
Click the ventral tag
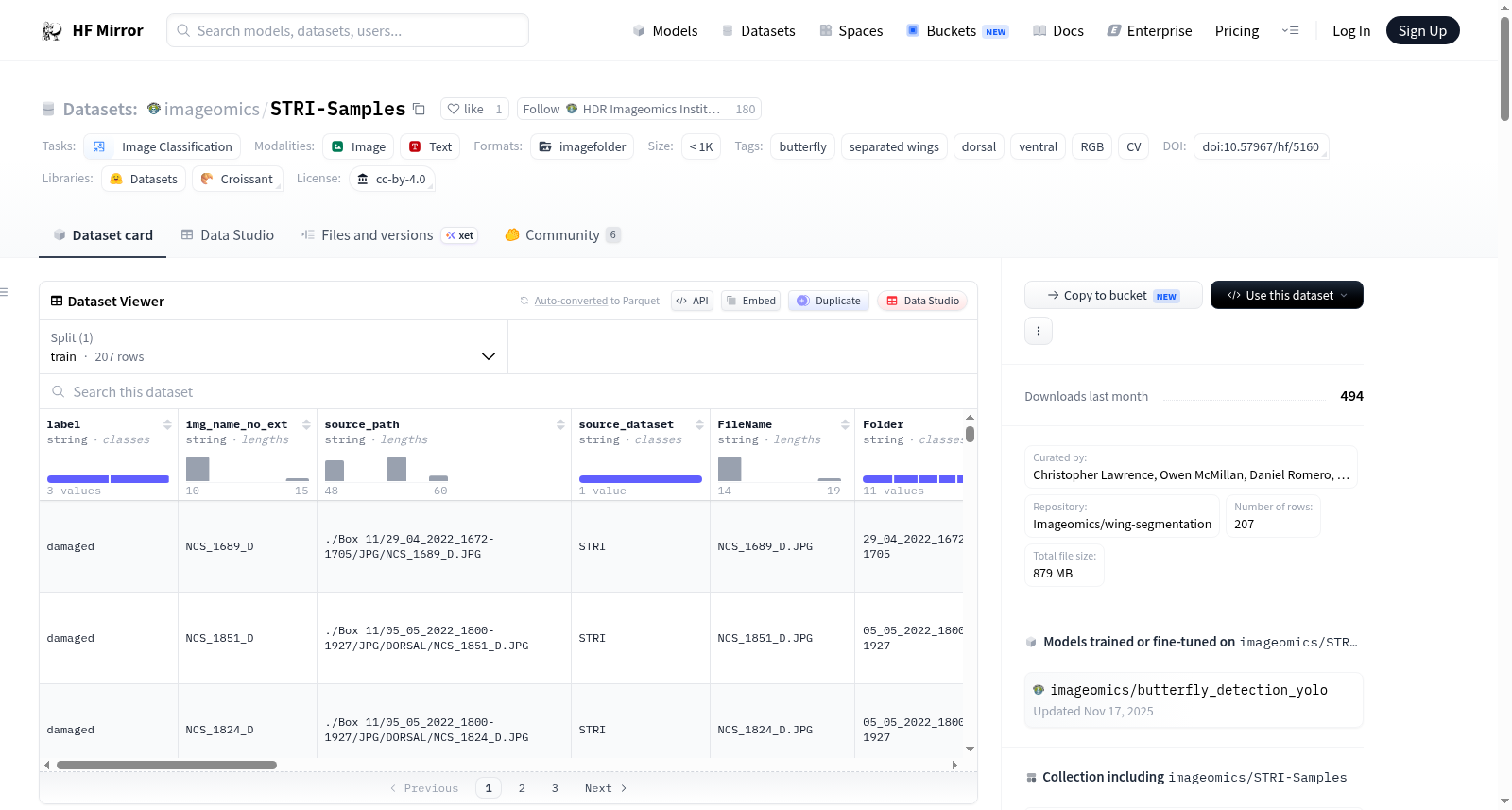(1039, 146)
